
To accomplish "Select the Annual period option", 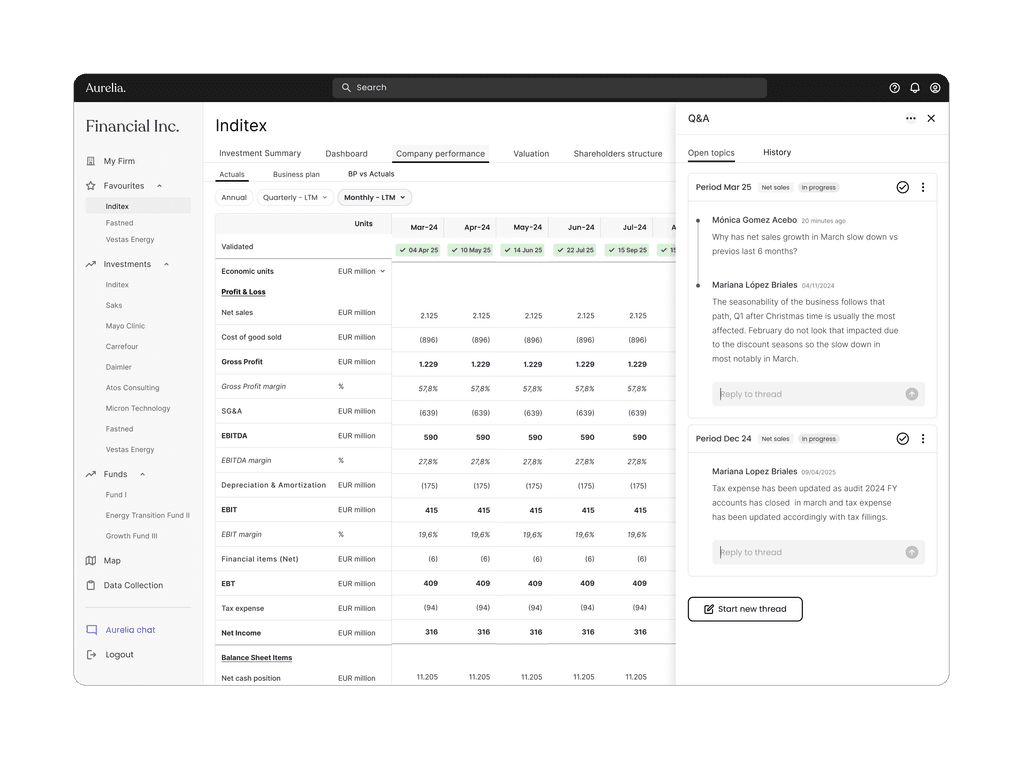I will 234,198.
